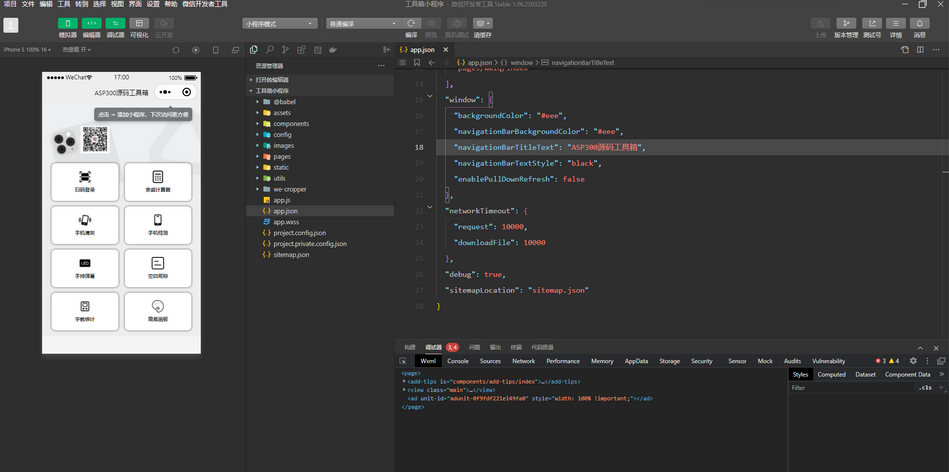This screenshot has height=472, width=949.
Task: Switch to the Console tab
Action: 458,361
